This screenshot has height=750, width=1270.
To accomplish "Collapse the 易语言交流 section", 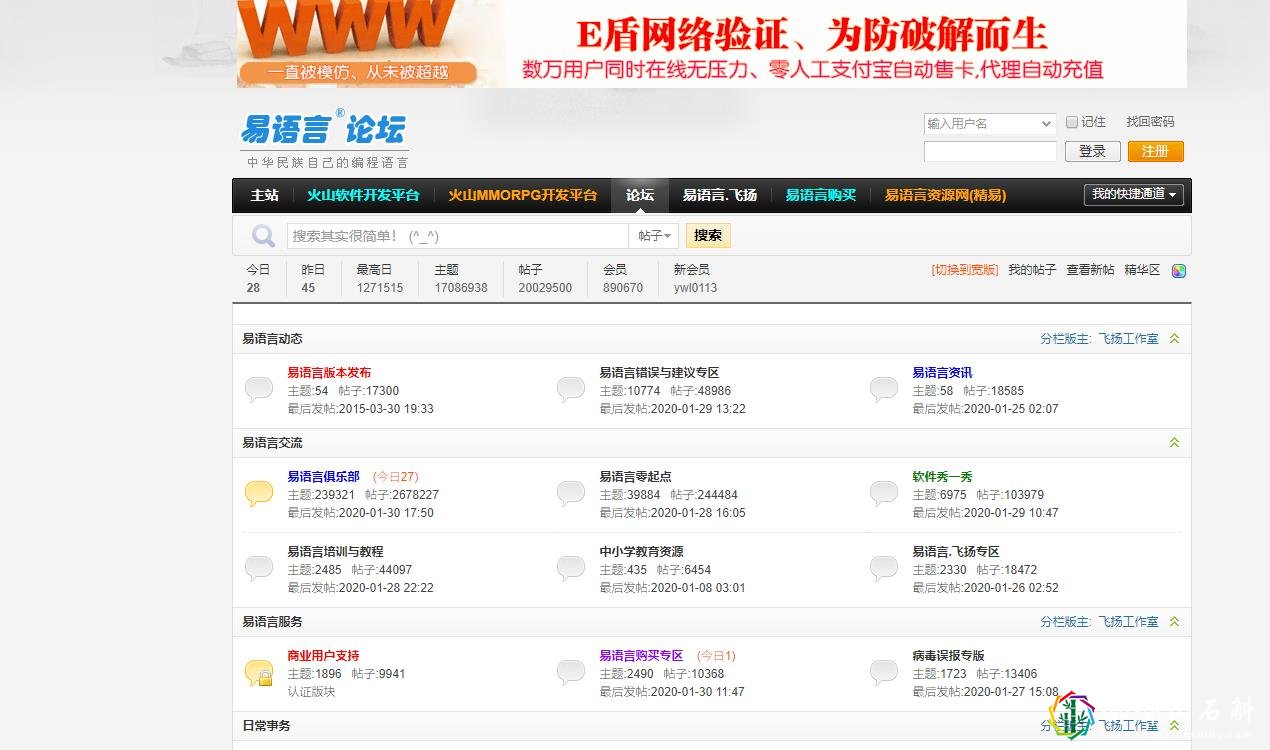I will pos(1174,443).
